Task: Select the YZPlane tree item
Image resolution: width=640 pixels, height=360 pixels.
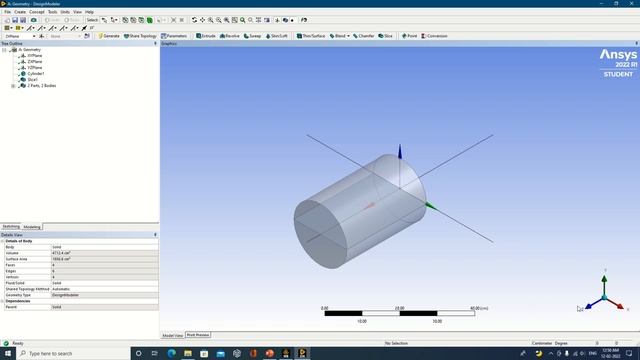Action: tap(34, 67)
